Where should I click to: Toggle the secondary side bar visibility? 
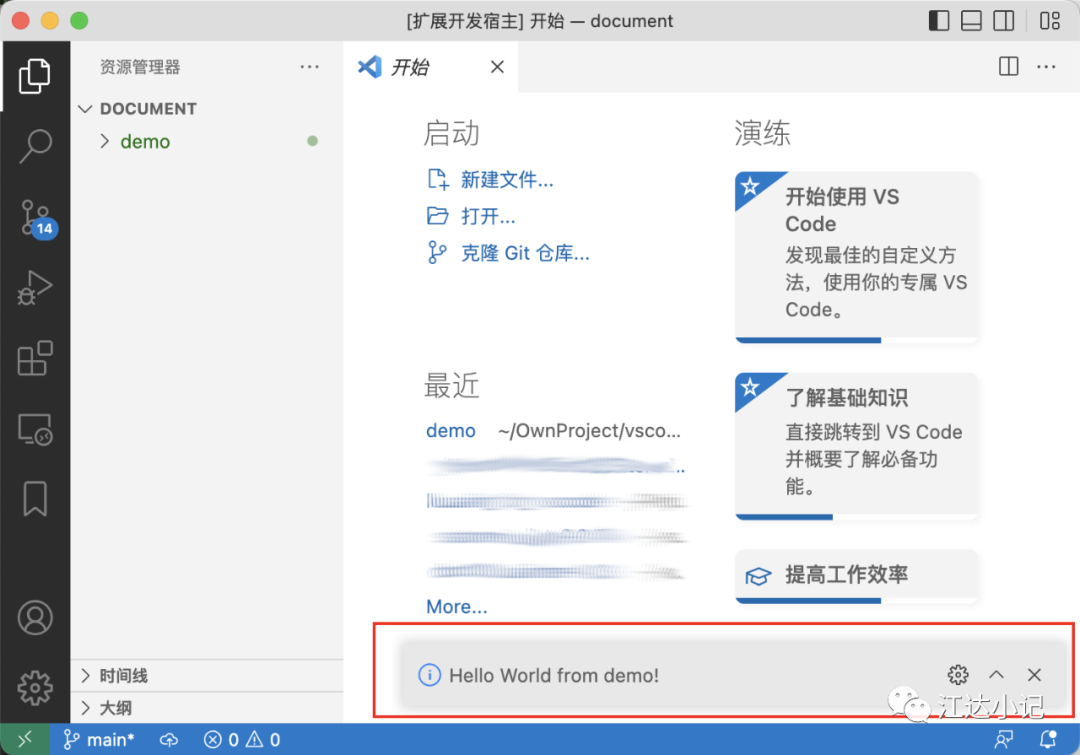point(1004,21)
